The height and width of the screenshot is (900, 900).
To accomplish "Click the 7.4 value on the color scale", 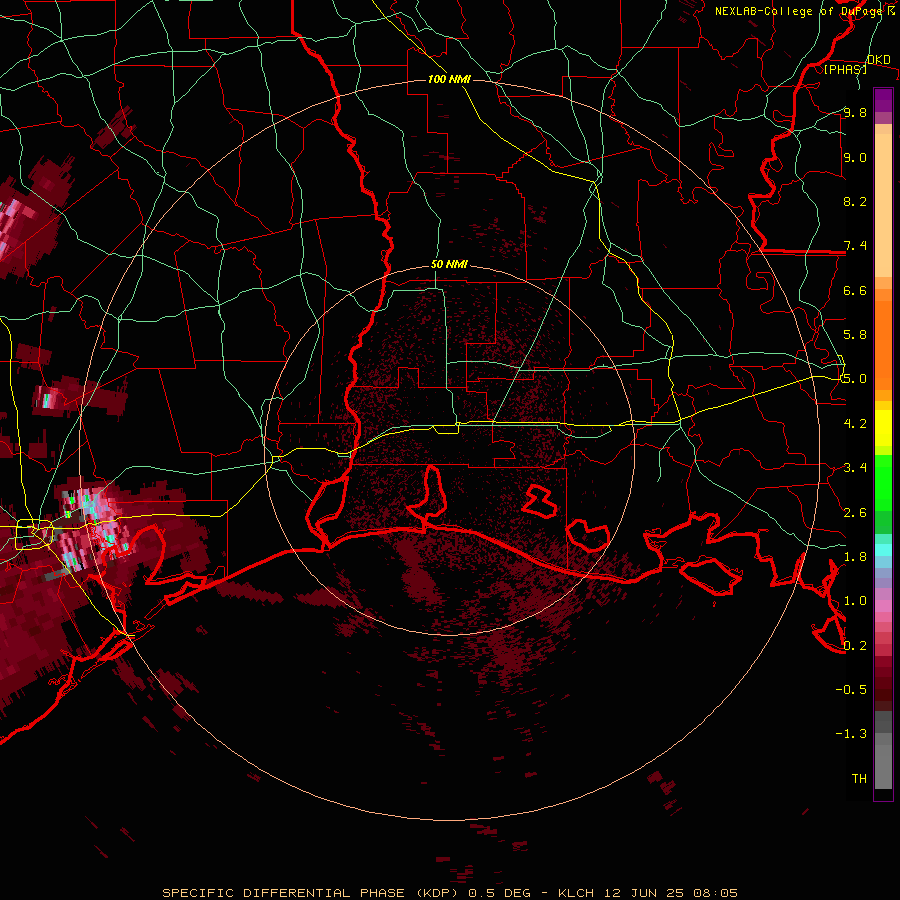I will point(855,246).
